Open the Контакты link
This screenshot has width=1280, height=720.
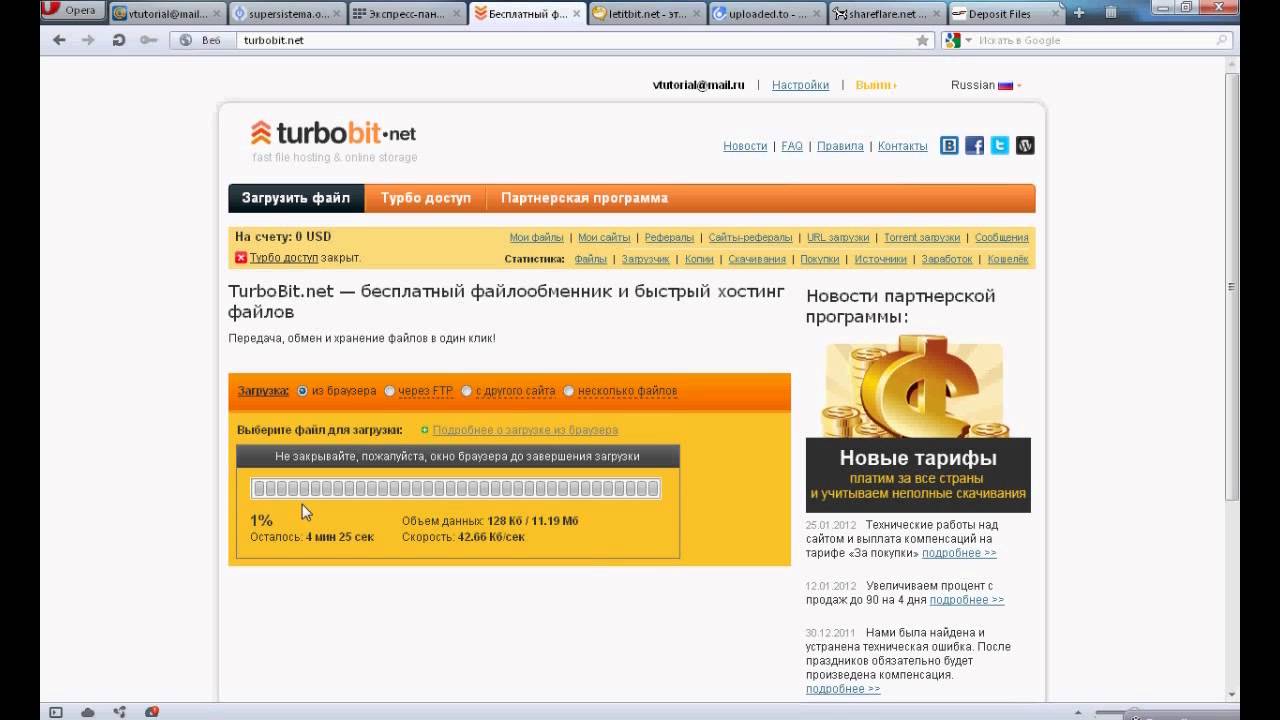coord(903,146)
